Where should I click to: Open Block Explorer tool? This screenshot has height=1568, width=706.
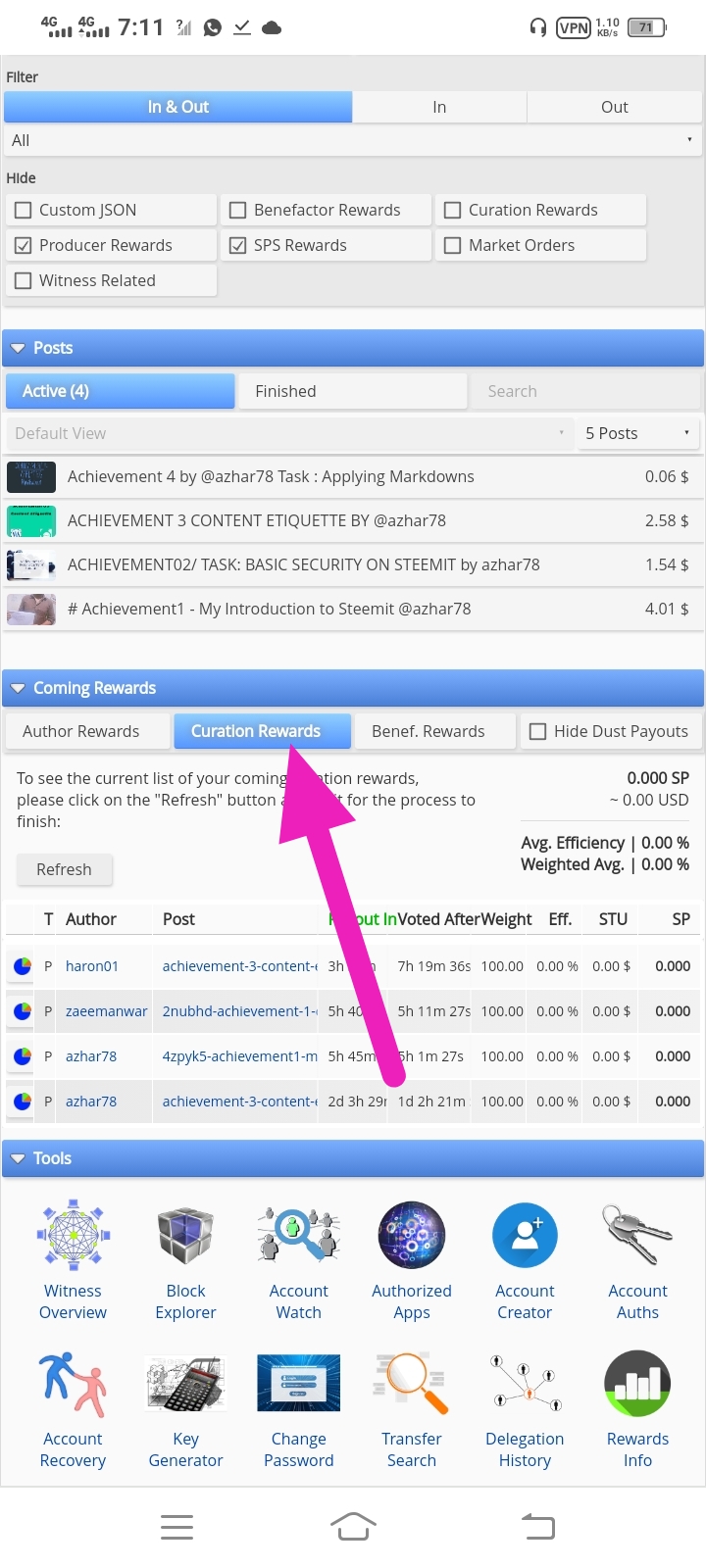185,1259
